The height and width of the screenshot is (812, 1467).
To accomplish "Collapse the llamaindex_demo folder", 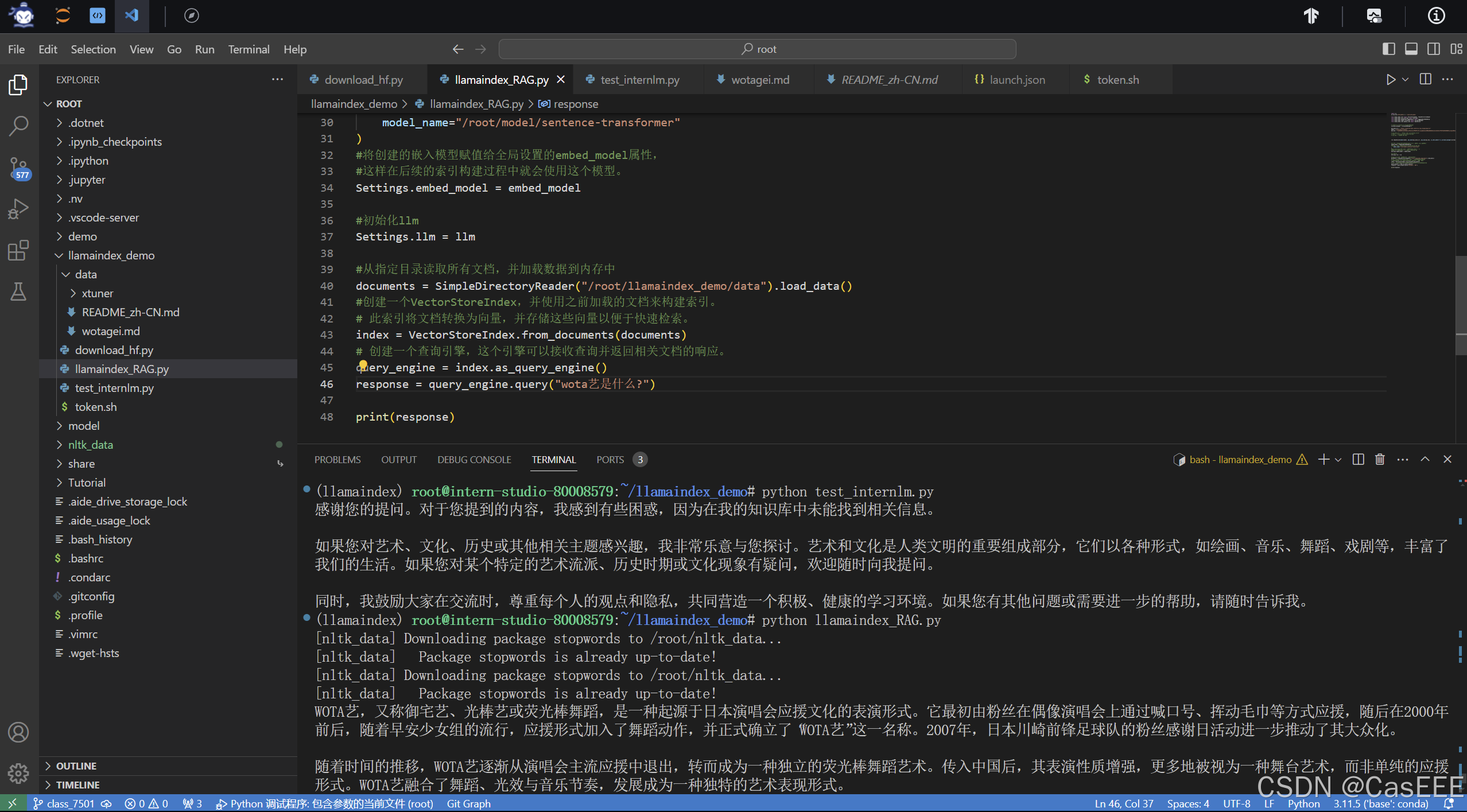I will [x=111, y=255].
